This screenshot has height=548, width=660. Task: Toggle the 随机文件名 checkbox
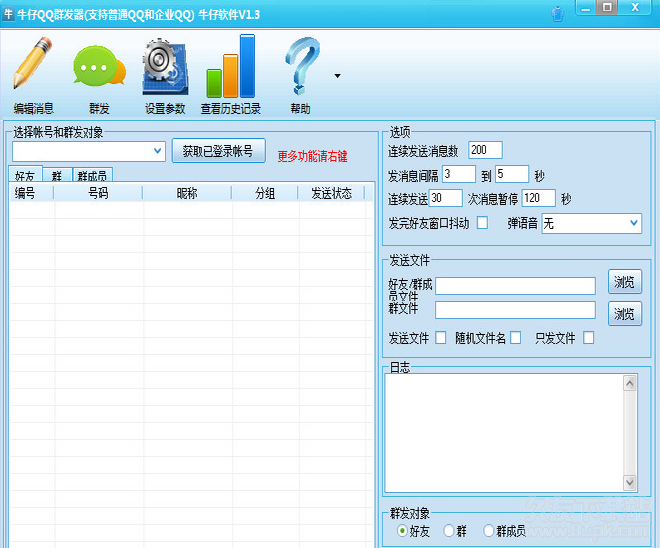(x=515, y=338)
